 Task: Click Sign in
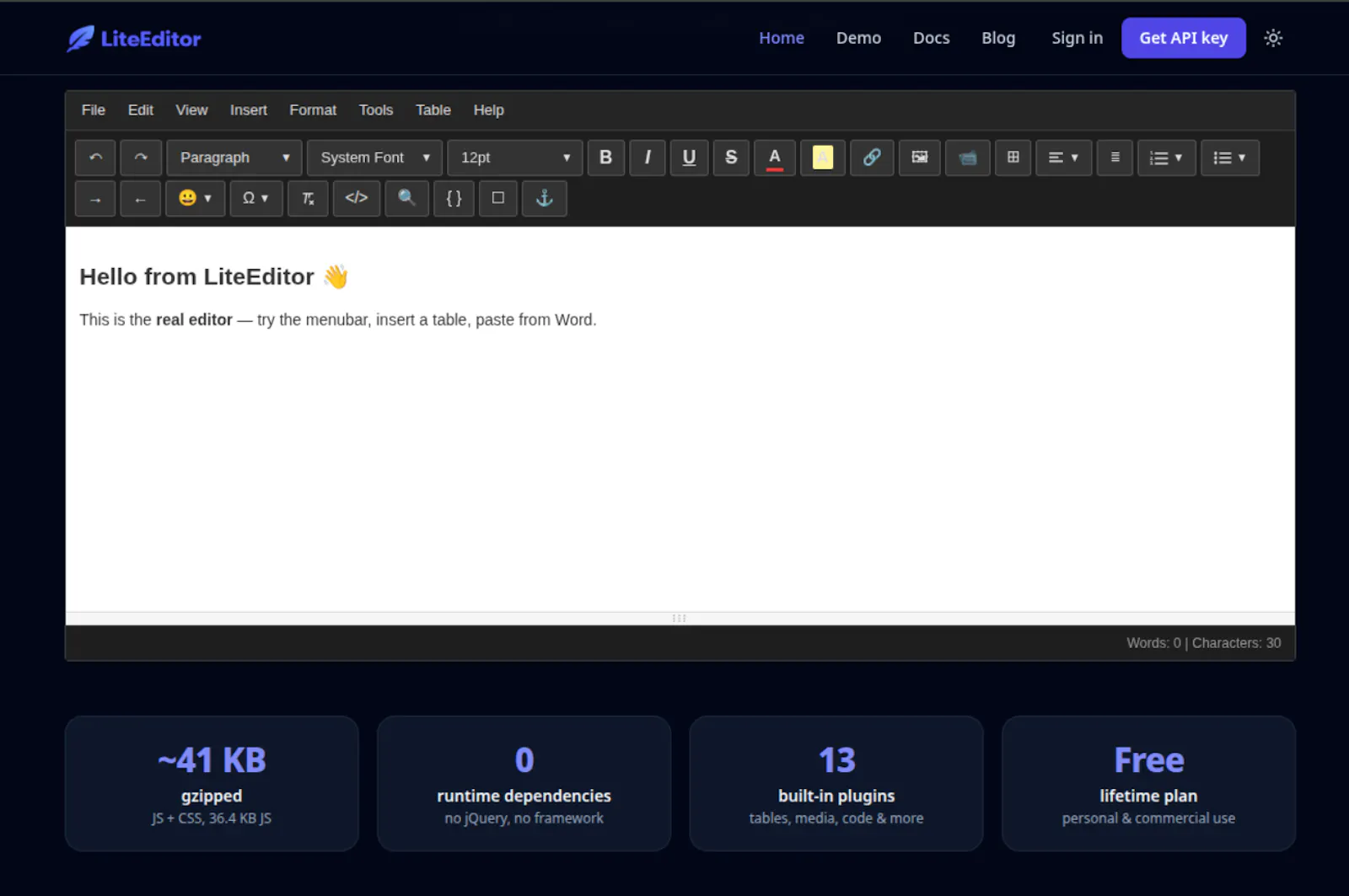pyautogui.click(x=1077, y=38)
